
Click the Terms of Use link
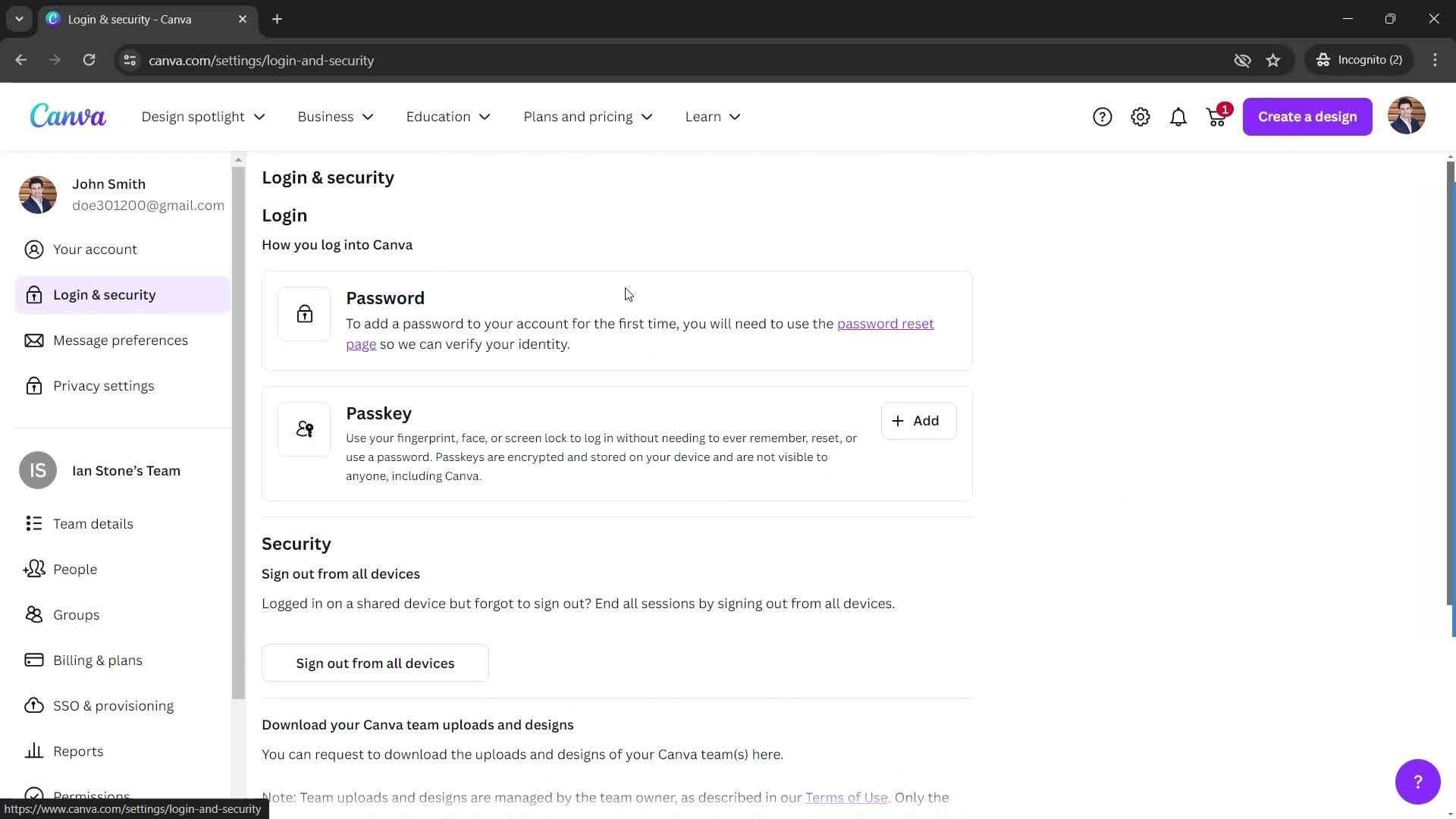[x=846, y=797]
